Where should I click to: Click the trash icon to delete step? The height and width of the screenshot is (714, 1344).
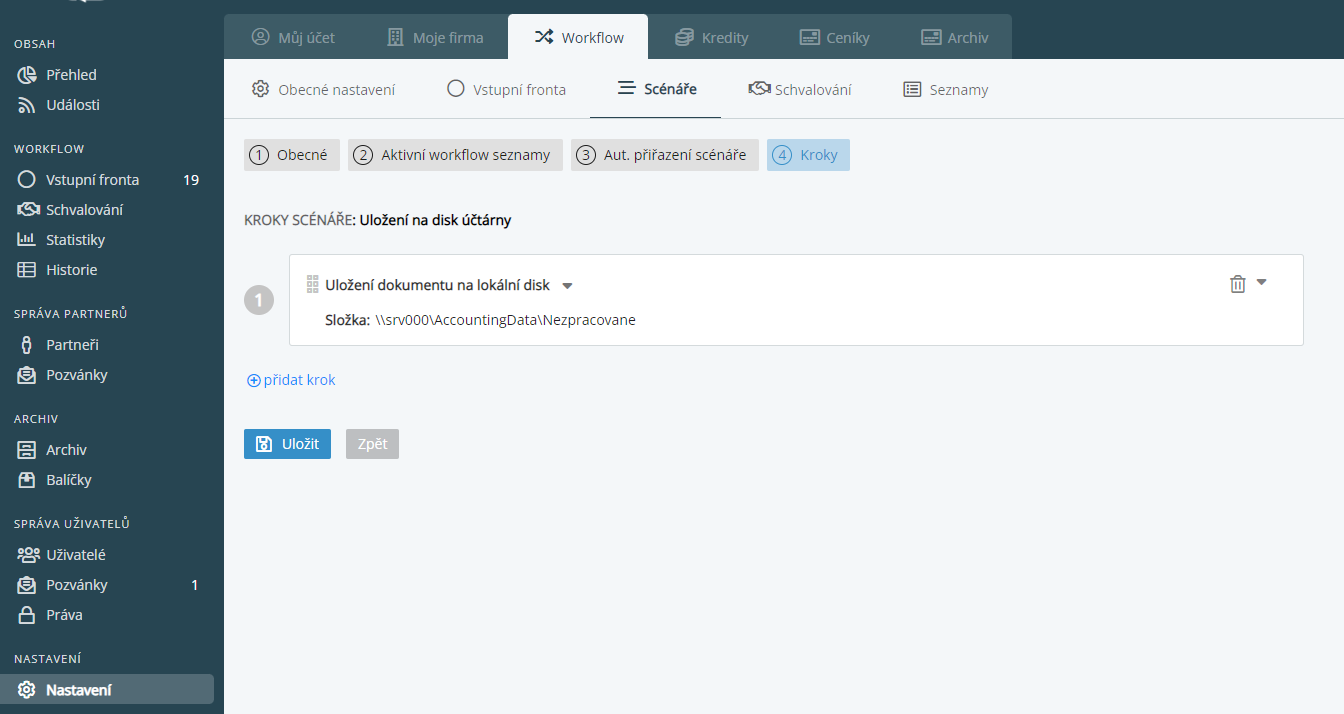(1237, 284)
